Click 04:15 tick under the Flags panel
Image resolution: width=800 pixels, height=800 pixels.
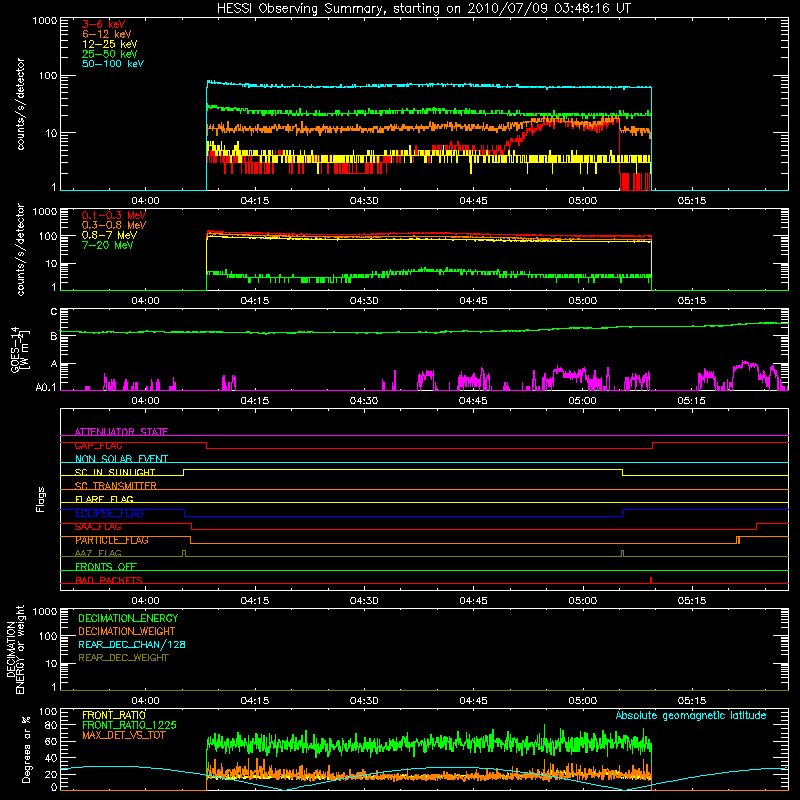pos(255,601)
